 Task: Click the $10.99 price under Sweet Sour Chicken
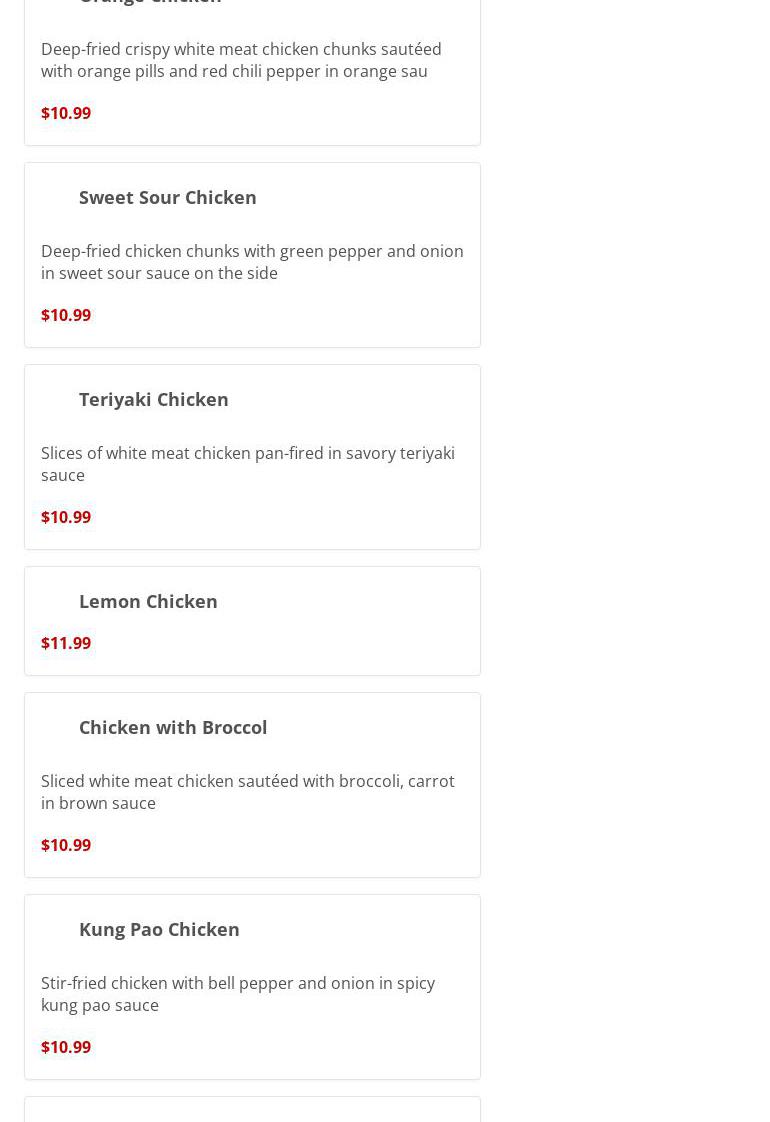click(66, 315)
